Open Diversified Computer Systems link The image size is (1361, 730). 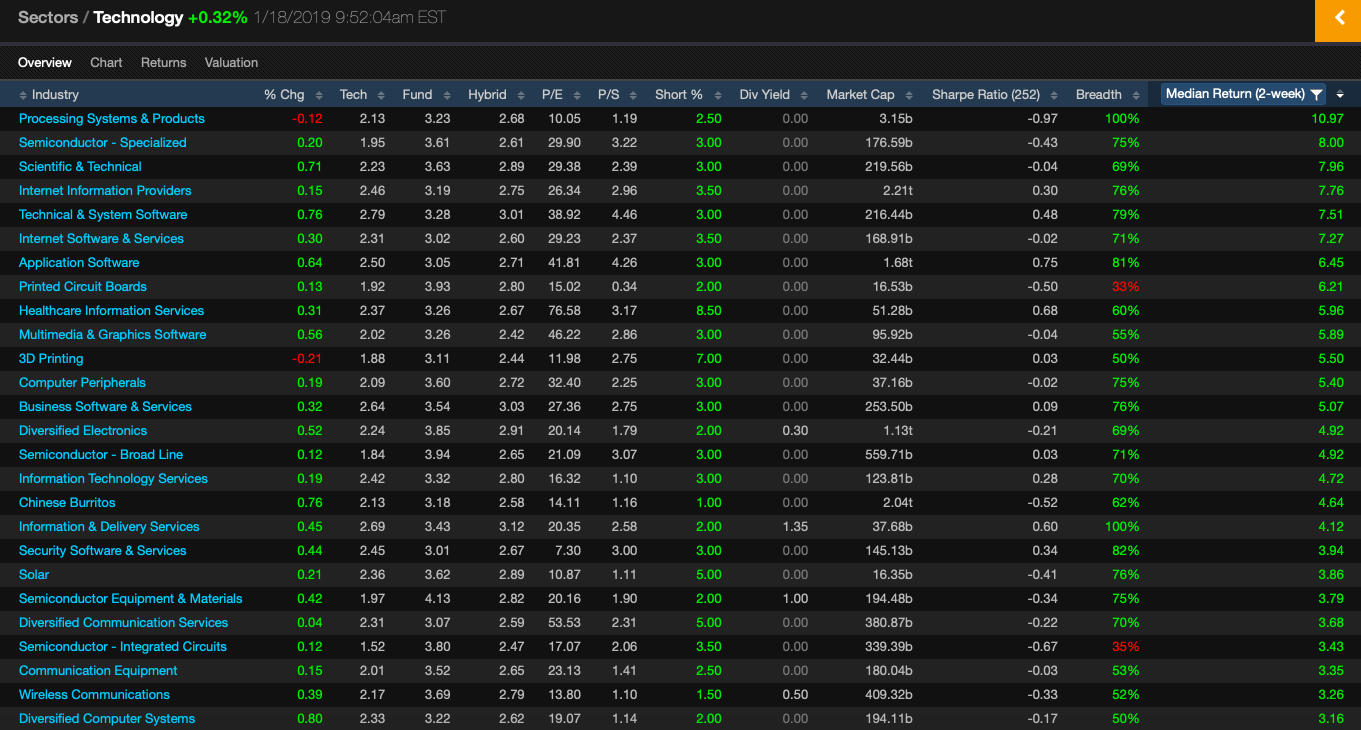tap(107, 718)
